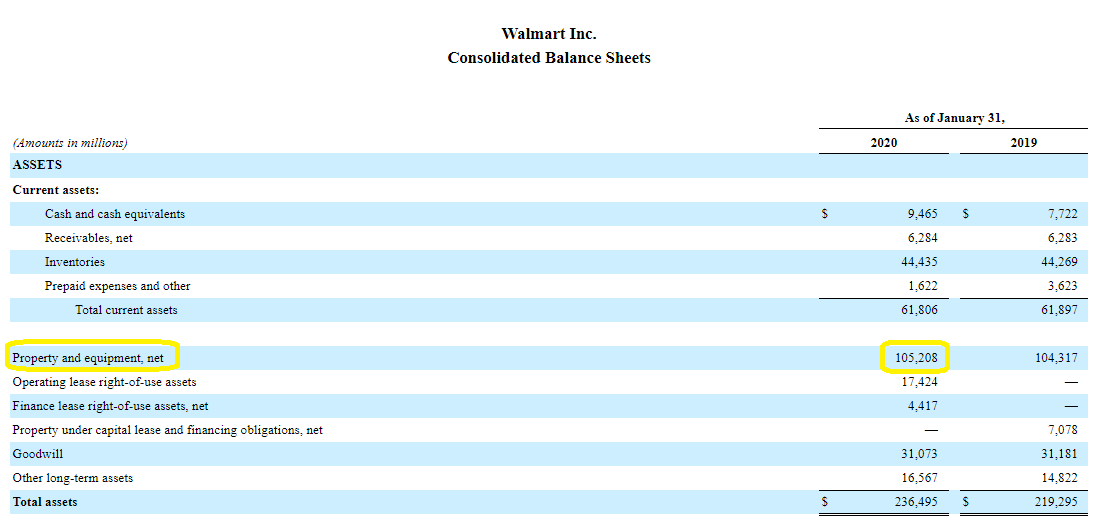Click the As of January 31 header
The height and width of the screenshot is (526, 1094).
coord(954,118)
